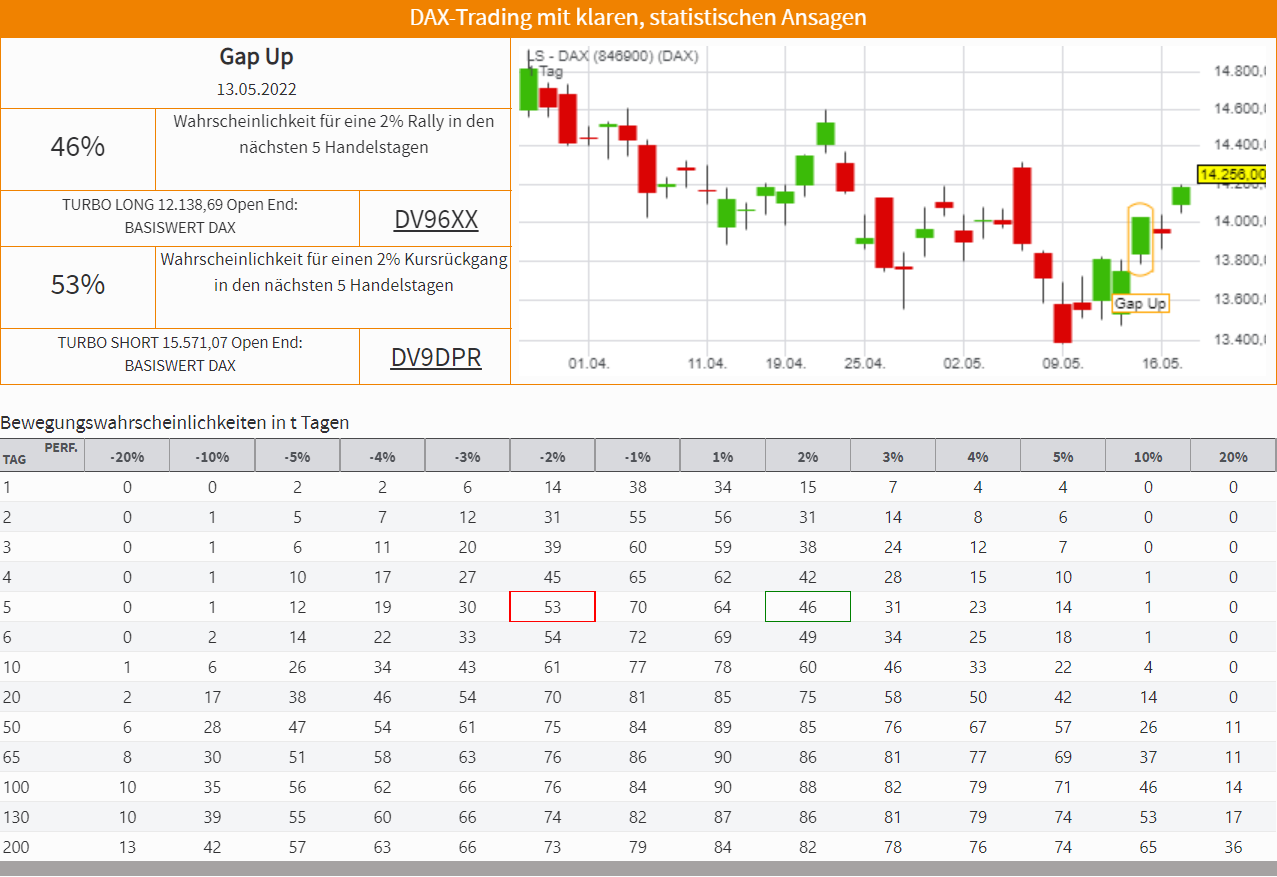Click the 16.05. date on chart axis
Image resolution: width=1277 pixels, height=877 pixels.
coord(1161,363)
